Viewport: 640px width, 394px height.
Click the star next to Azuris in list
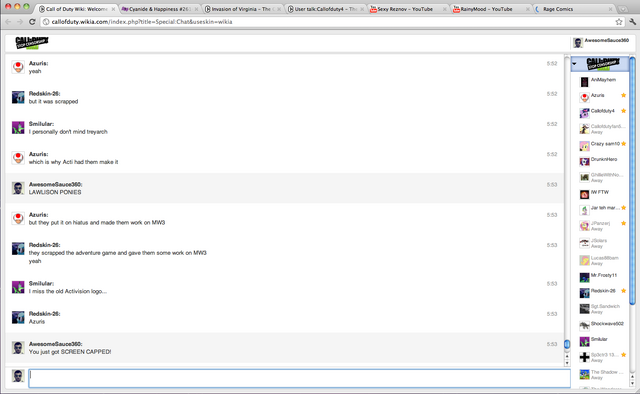point(623,95)
